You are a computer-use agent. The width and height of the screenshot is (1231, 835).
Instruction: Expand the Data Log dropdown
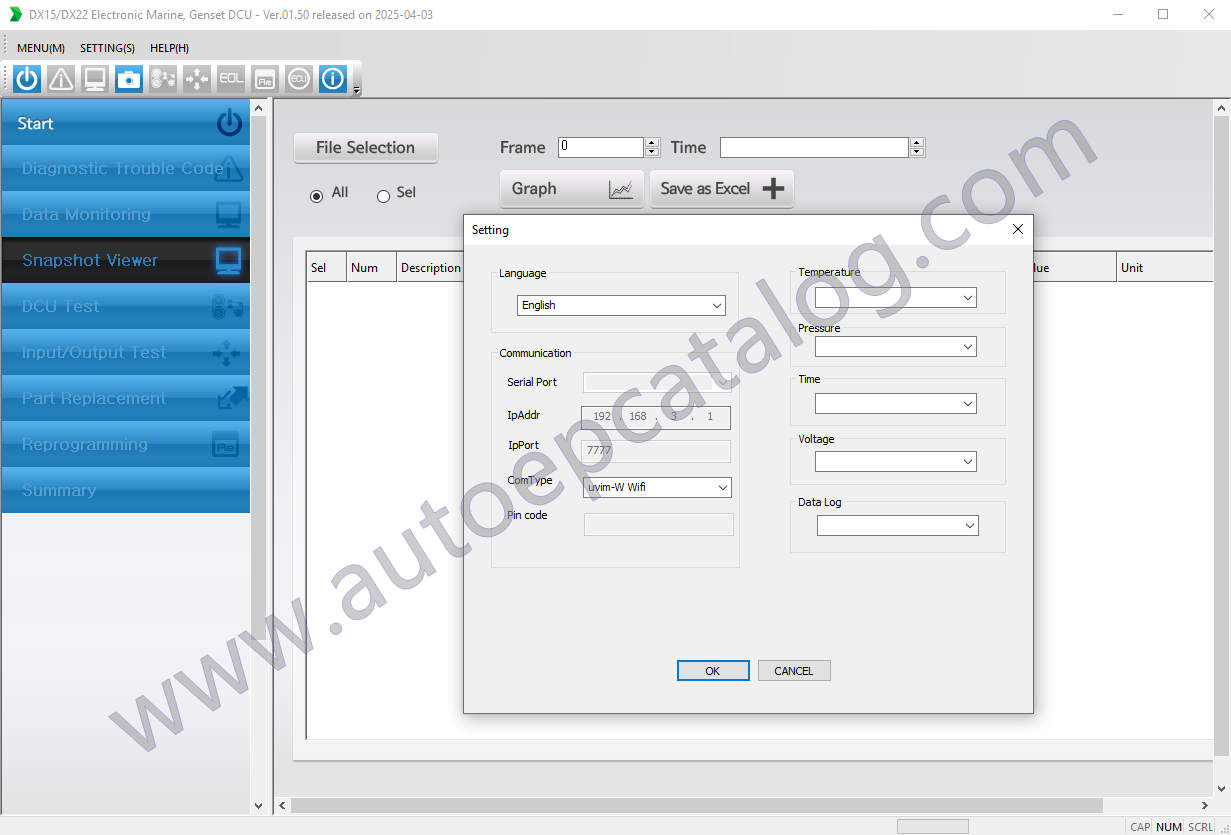(897, 525)
